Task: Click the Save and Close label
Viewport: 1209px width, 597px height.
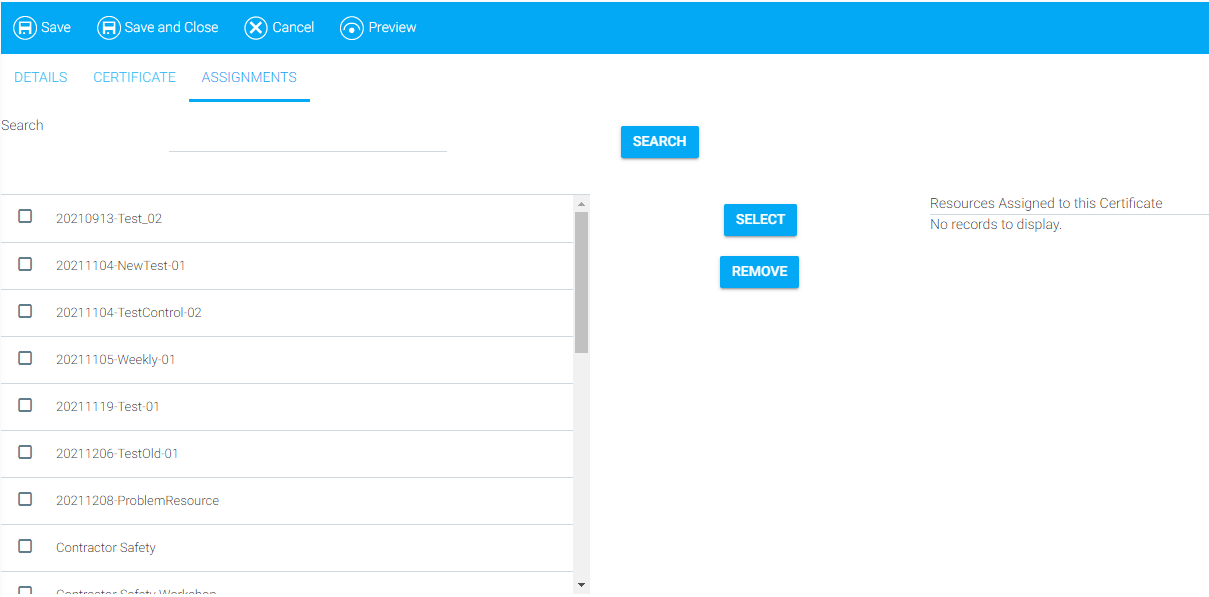Action: (171, 28)
